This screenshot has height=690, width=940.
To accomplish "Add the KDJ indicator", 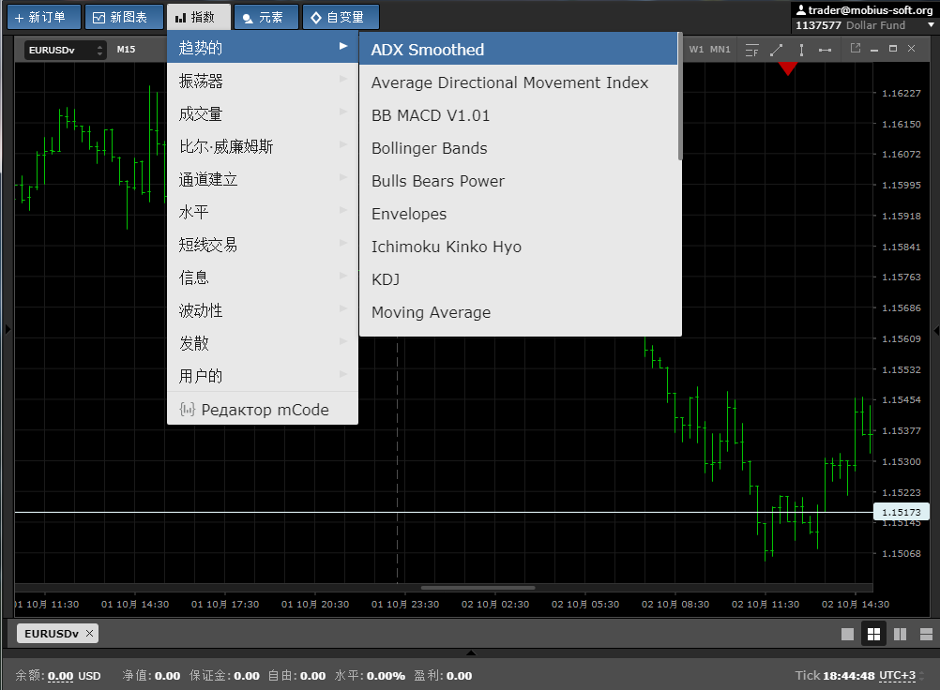I will [518, 279].
